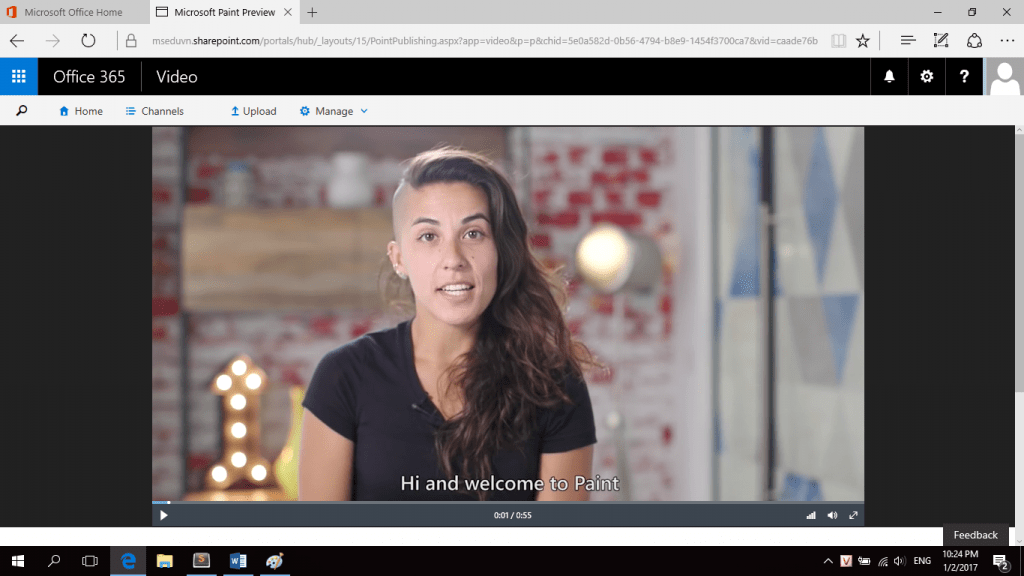Image resolution: width=1024 pixels, height=576 pixels.
Task: Open the Share icon in Edge
Action: coord(974,40)
